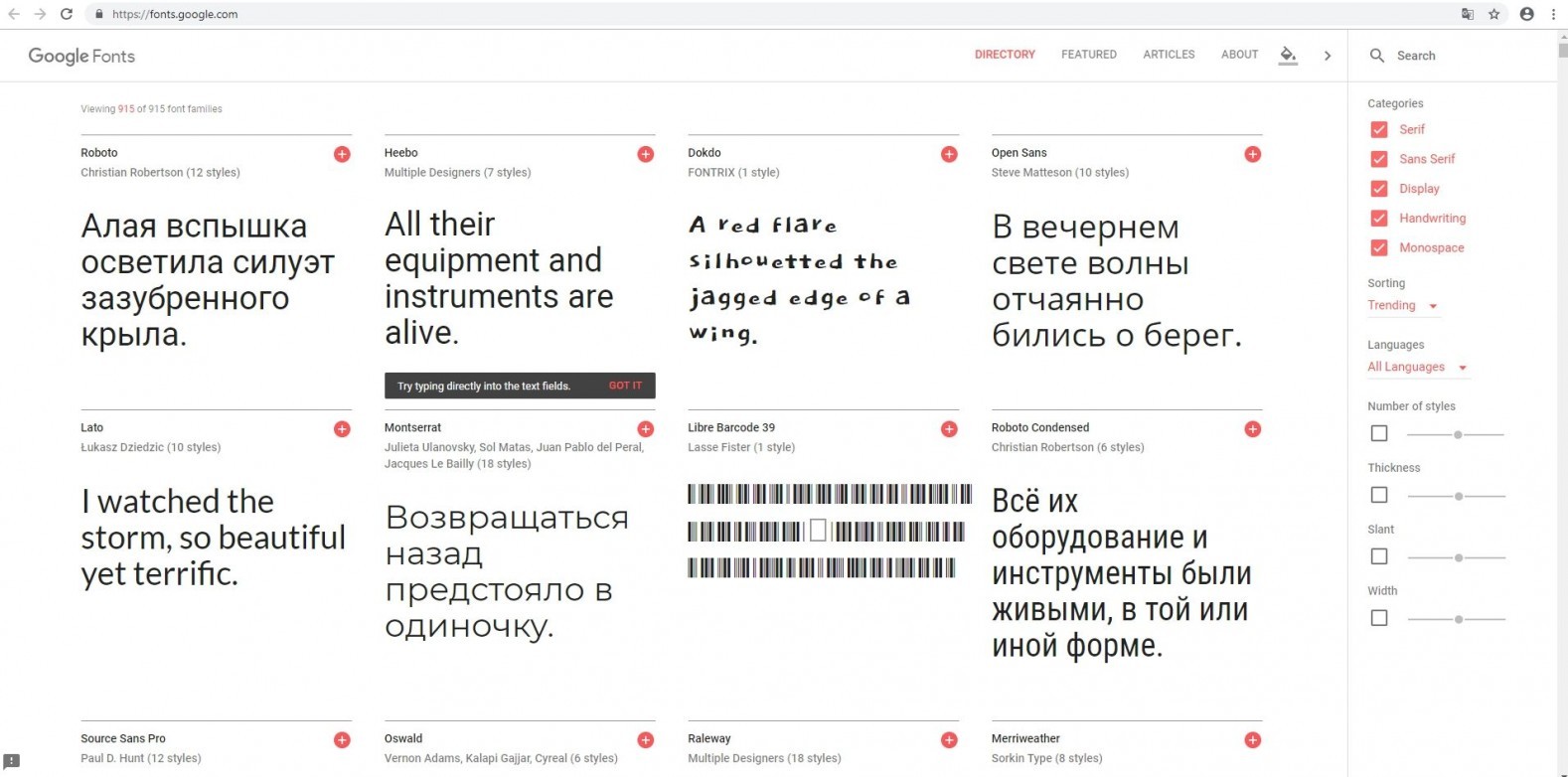Screen dimensions: 1568x777
Task: Open the About tab
Action: (1239, 55)
